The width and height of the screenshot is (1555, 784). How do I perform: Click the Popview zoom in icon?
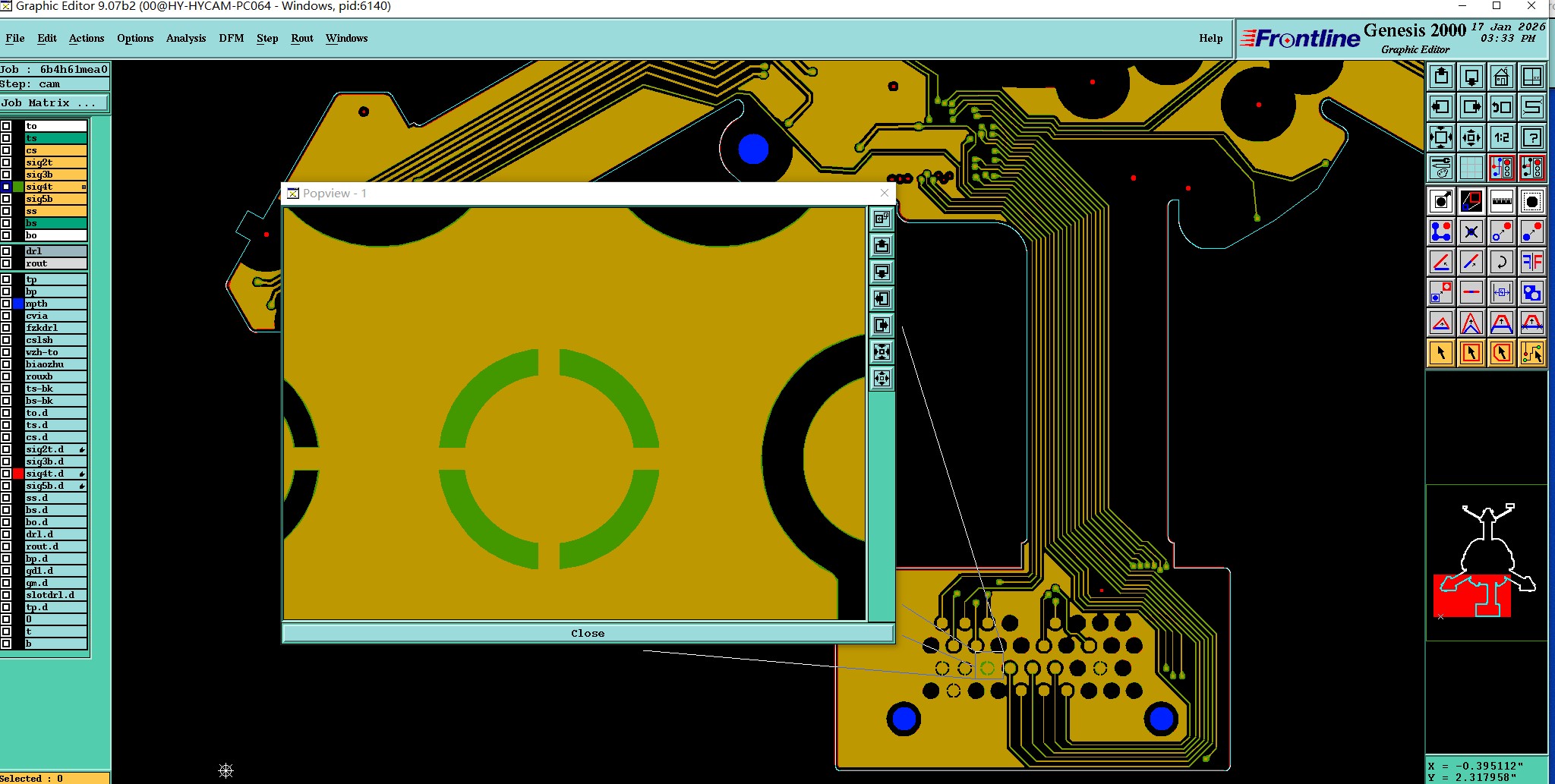coord(882,351)
